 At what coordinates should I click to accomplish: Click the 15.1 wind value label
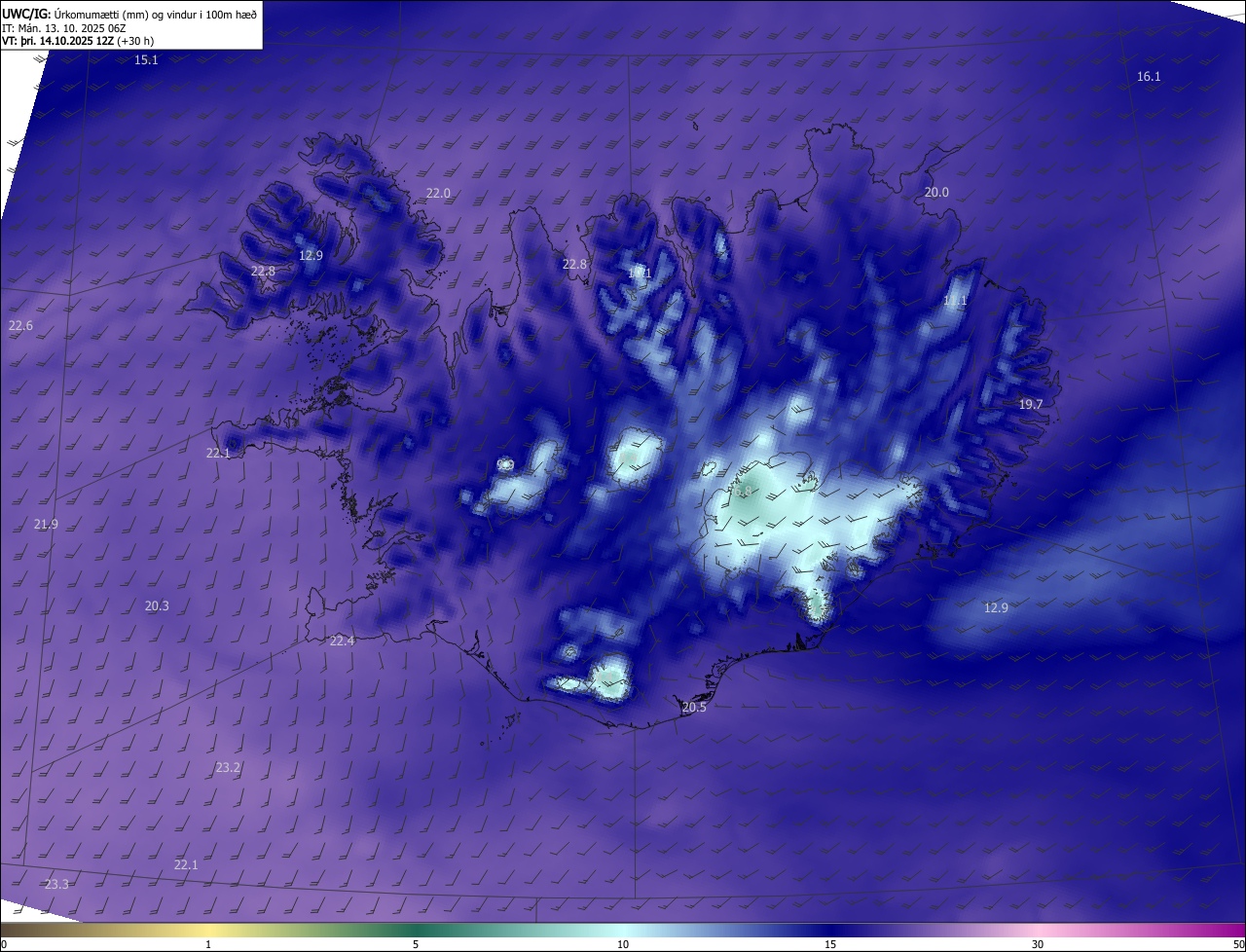tap(146, 60)
